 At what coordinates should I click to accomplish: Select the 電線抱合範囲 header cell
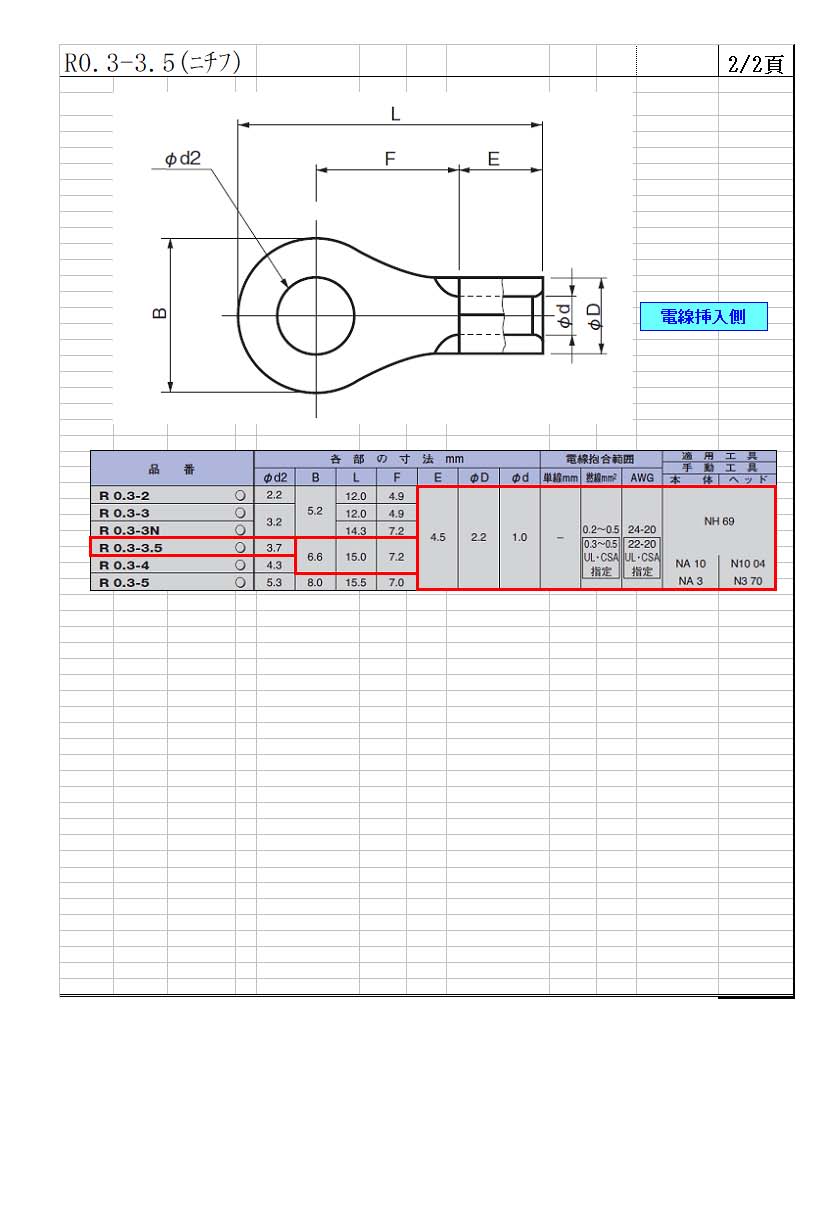(x=600, y=459)
